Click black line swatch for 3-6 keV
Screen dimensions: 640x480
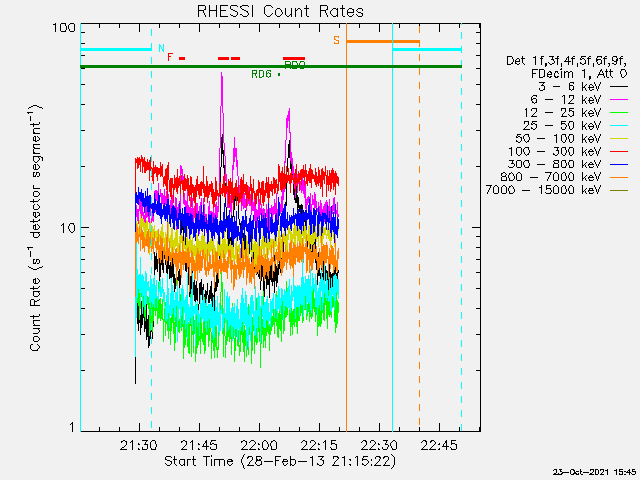(619, 87)
